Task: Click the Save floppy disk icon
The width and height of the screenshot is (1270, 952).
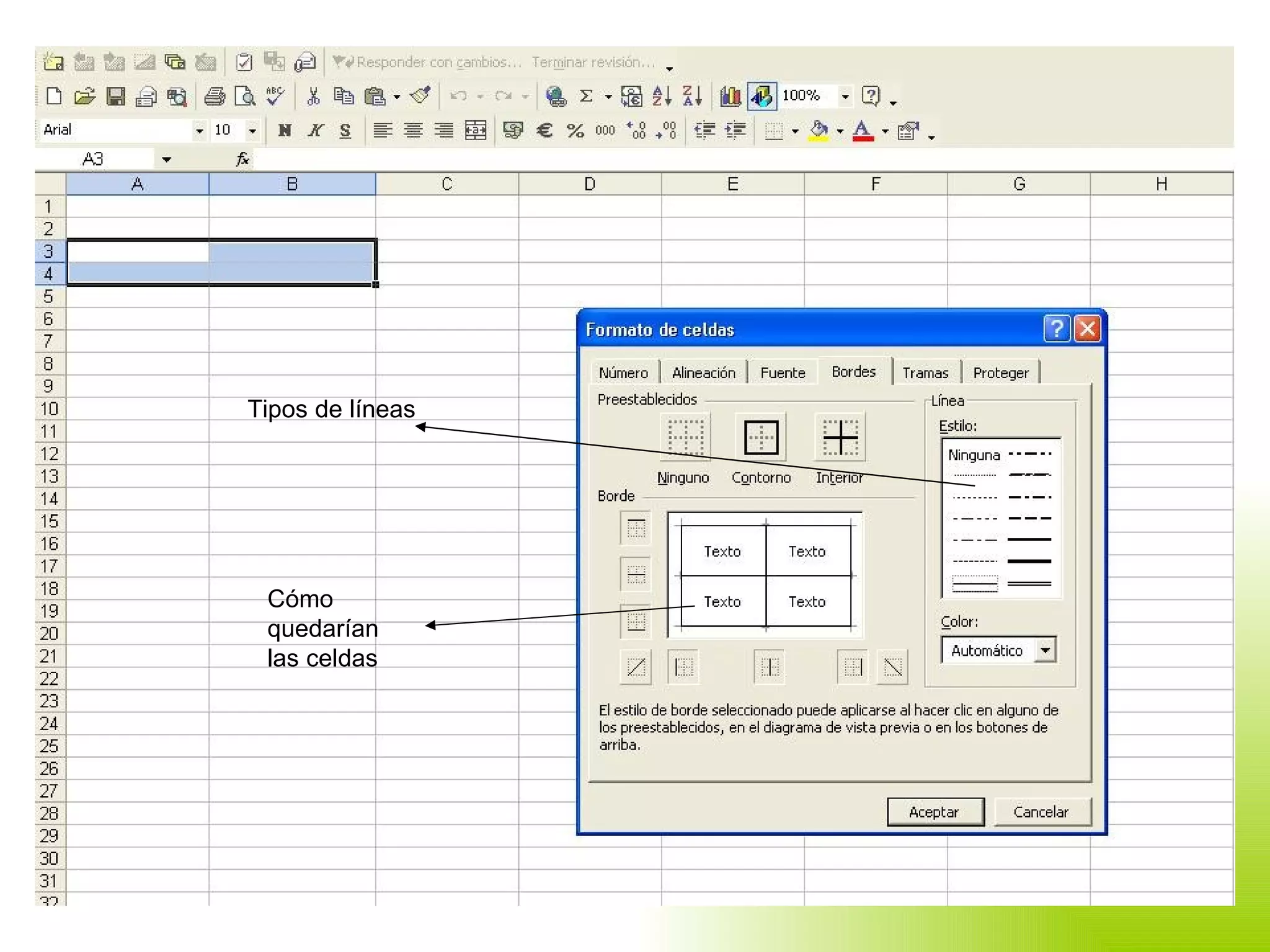Action: (115, 96)
